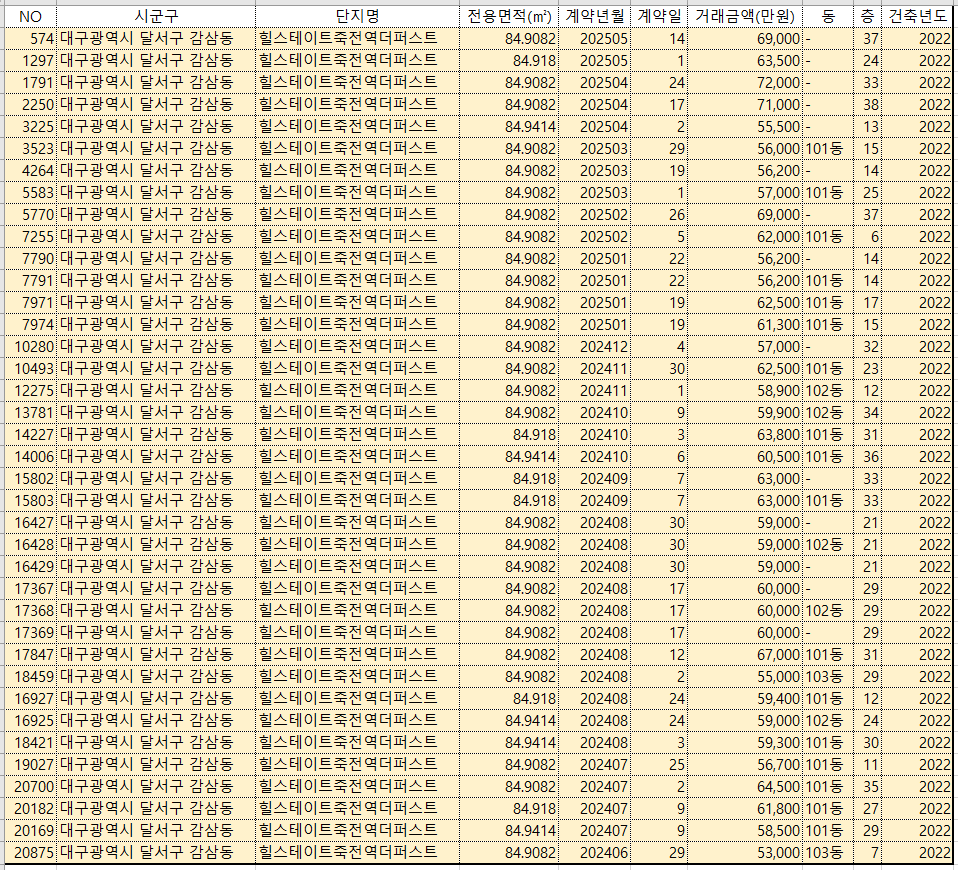
Task: Click NO cell 7791
Action: pyautogui.click(x=31, y=280)
